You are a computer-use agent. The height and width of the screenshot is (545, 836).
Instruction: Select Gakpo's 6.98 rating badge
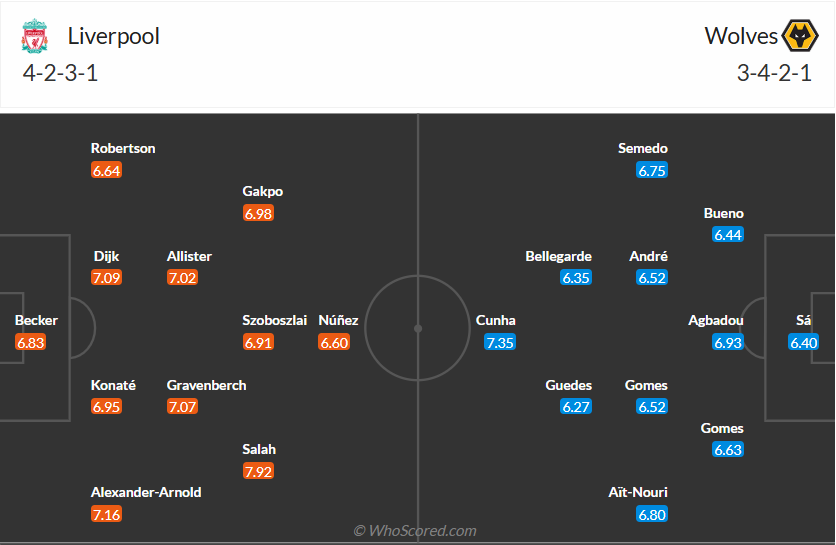(258, 213)
